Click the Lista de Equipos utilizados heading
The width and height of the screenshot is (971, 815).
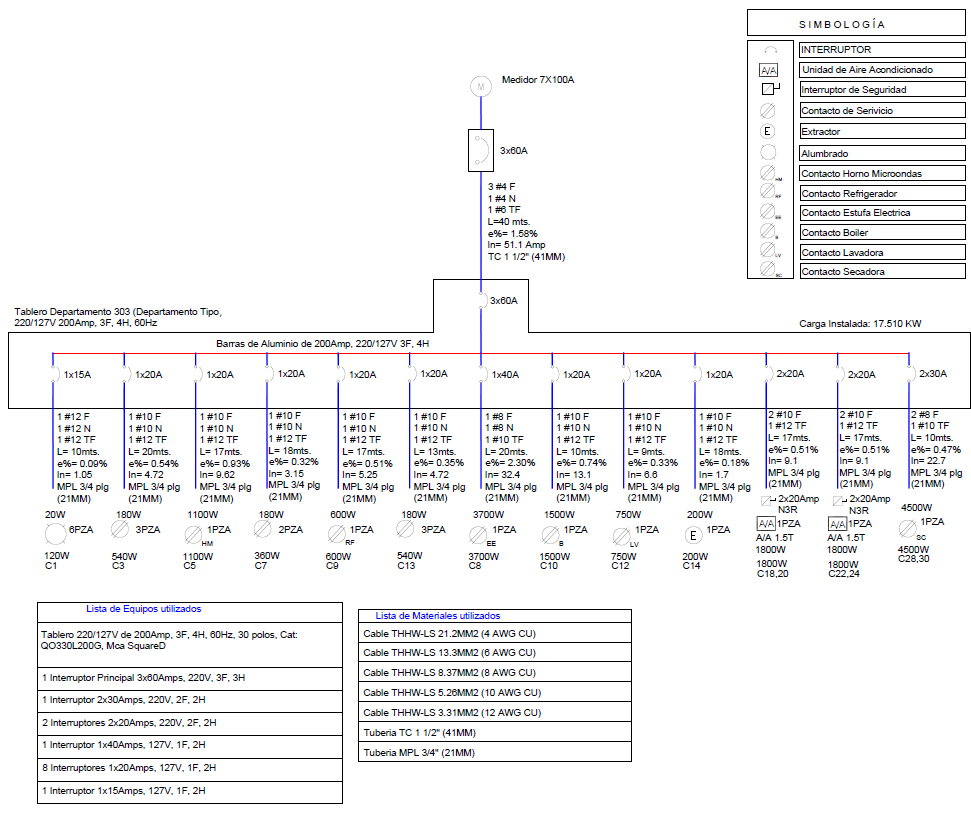click(x=144, y=608)
